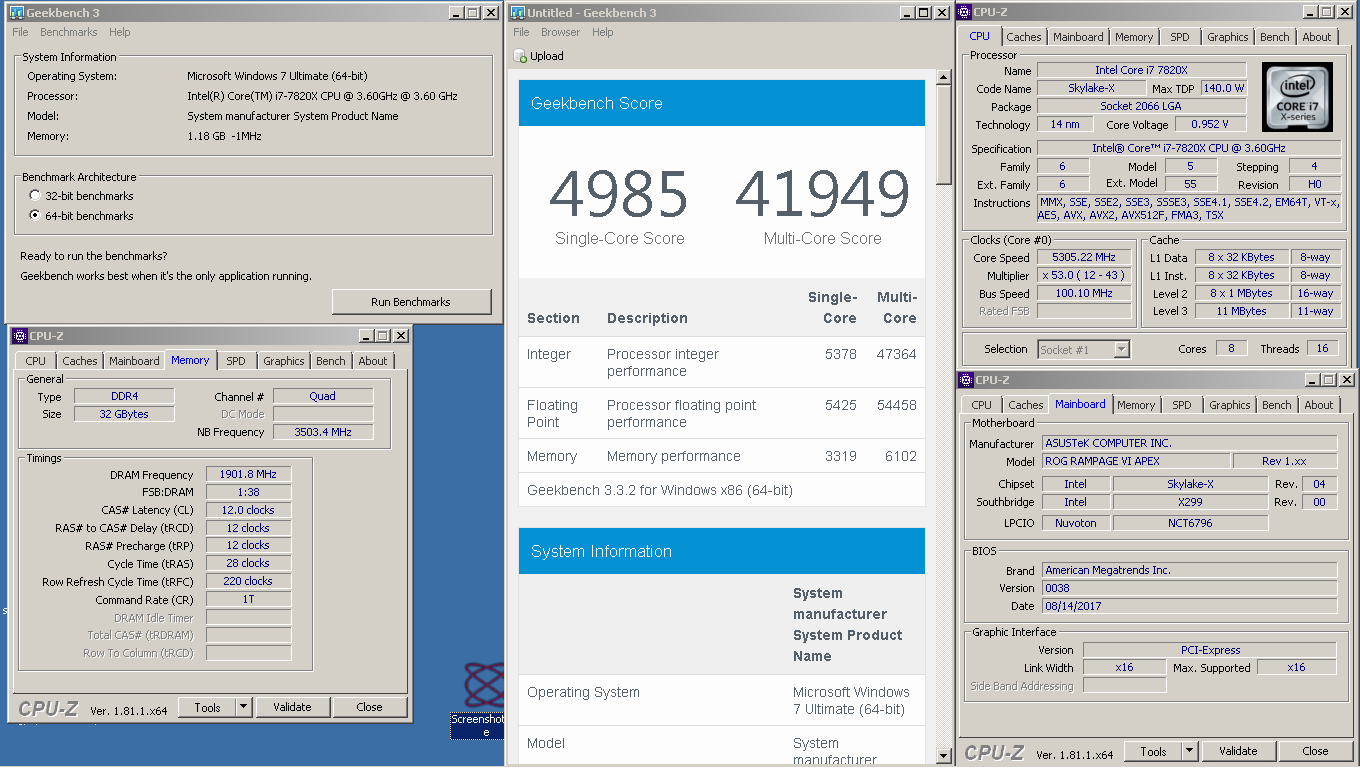
Task: Click scroll down arrow in Geekbench results
Action: (943, 755)
